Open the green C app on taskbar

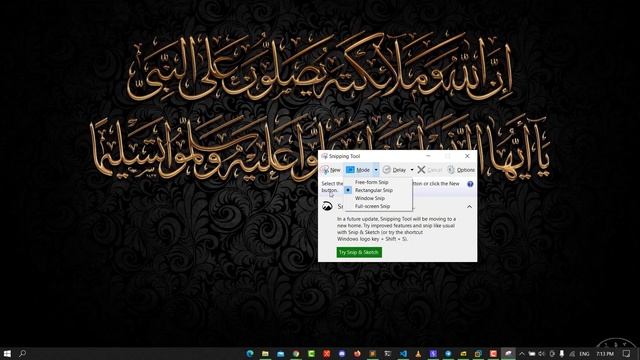click(311, 353)
